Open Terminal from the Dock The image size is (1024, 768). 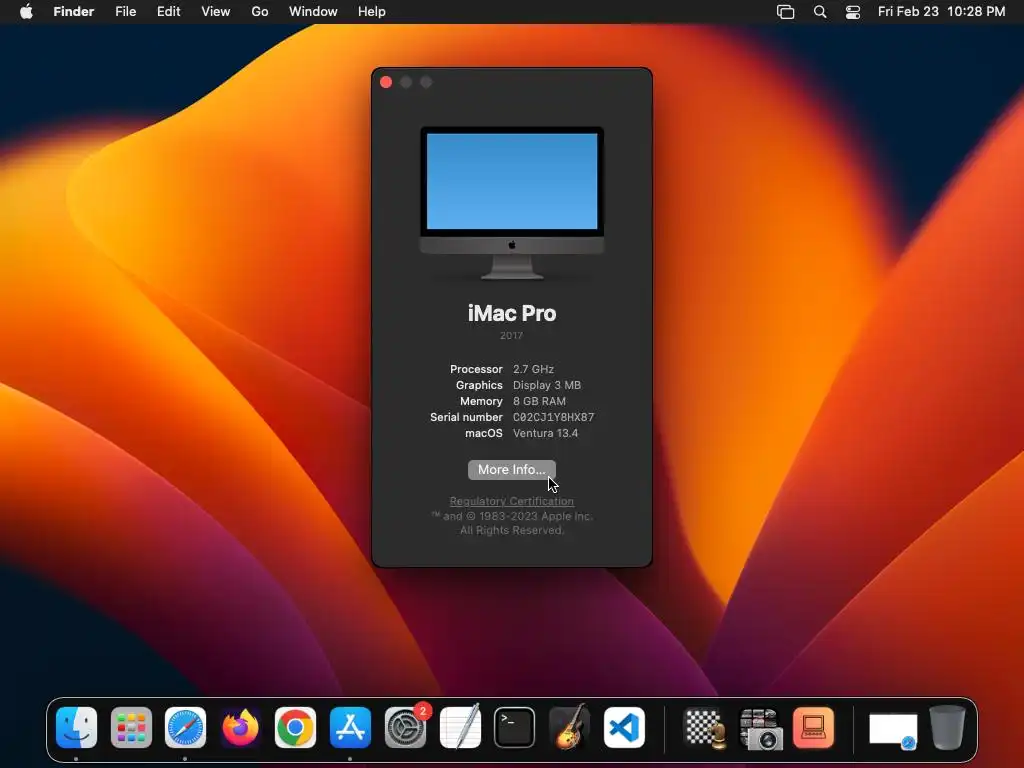click(x=515, y=728)
